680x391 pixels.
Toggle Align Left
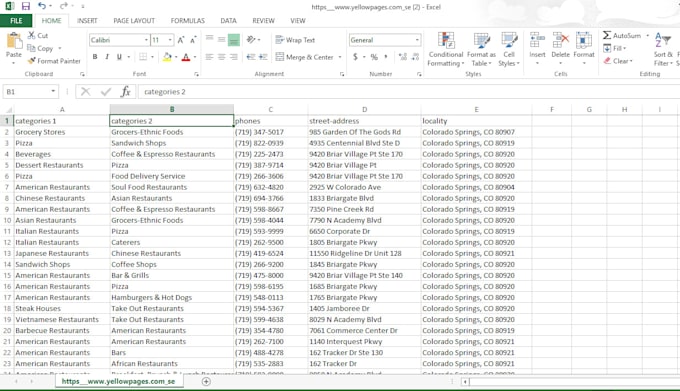point(209,57)
